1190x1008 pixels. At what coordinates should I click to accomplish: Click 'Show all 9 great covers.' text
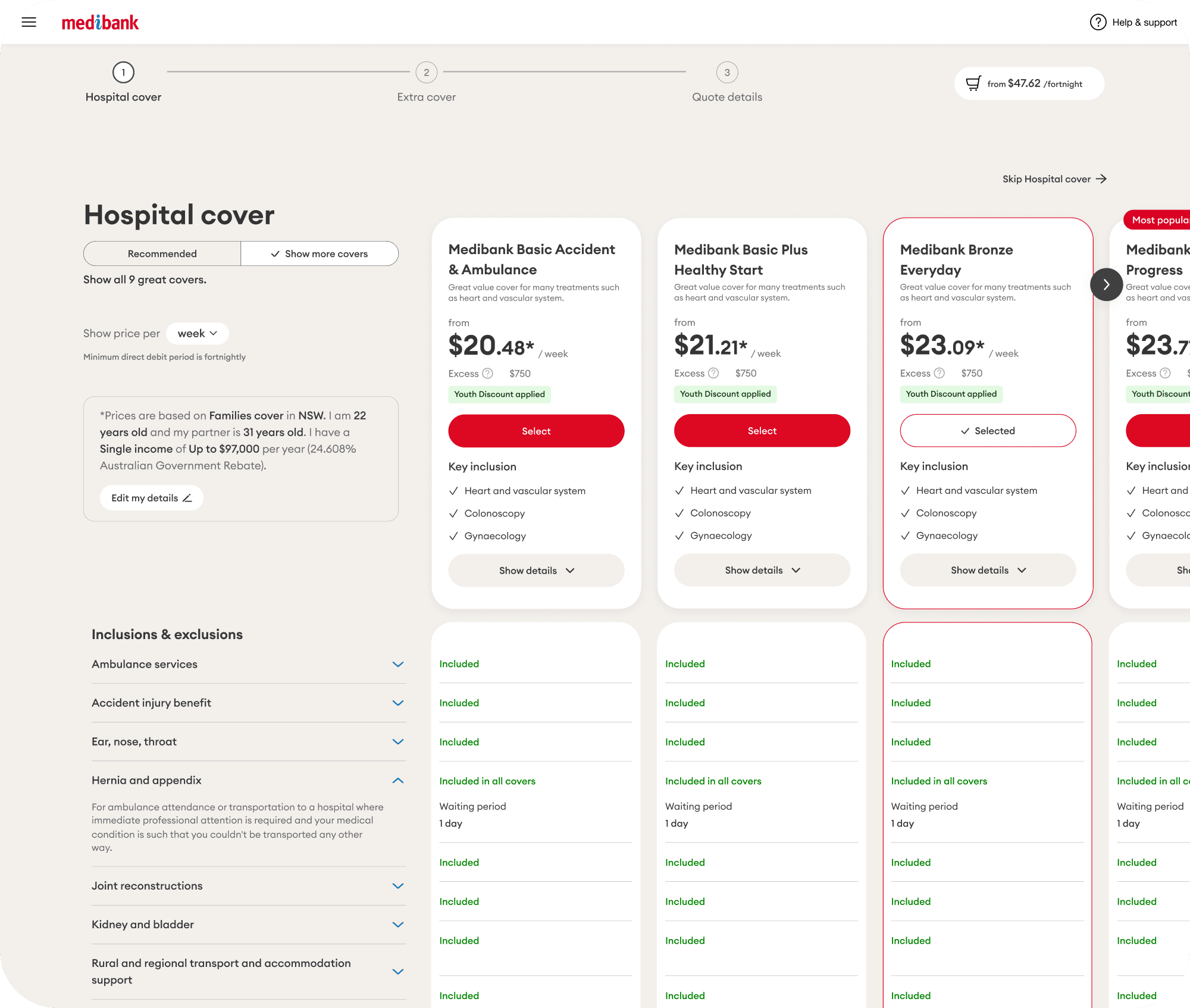(145, 280)
